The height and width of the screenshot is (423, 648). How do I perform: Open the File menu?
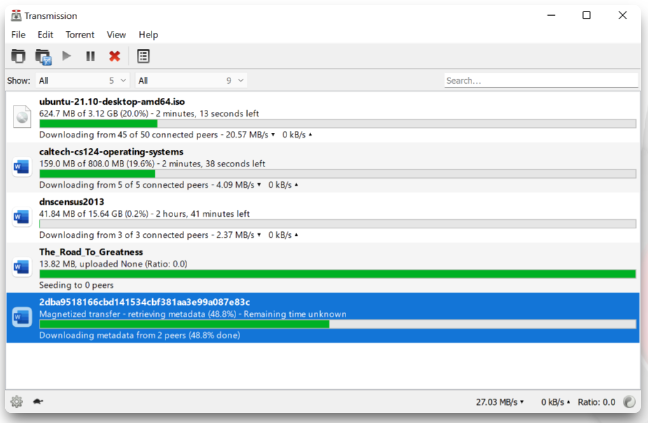click(18, 35)
